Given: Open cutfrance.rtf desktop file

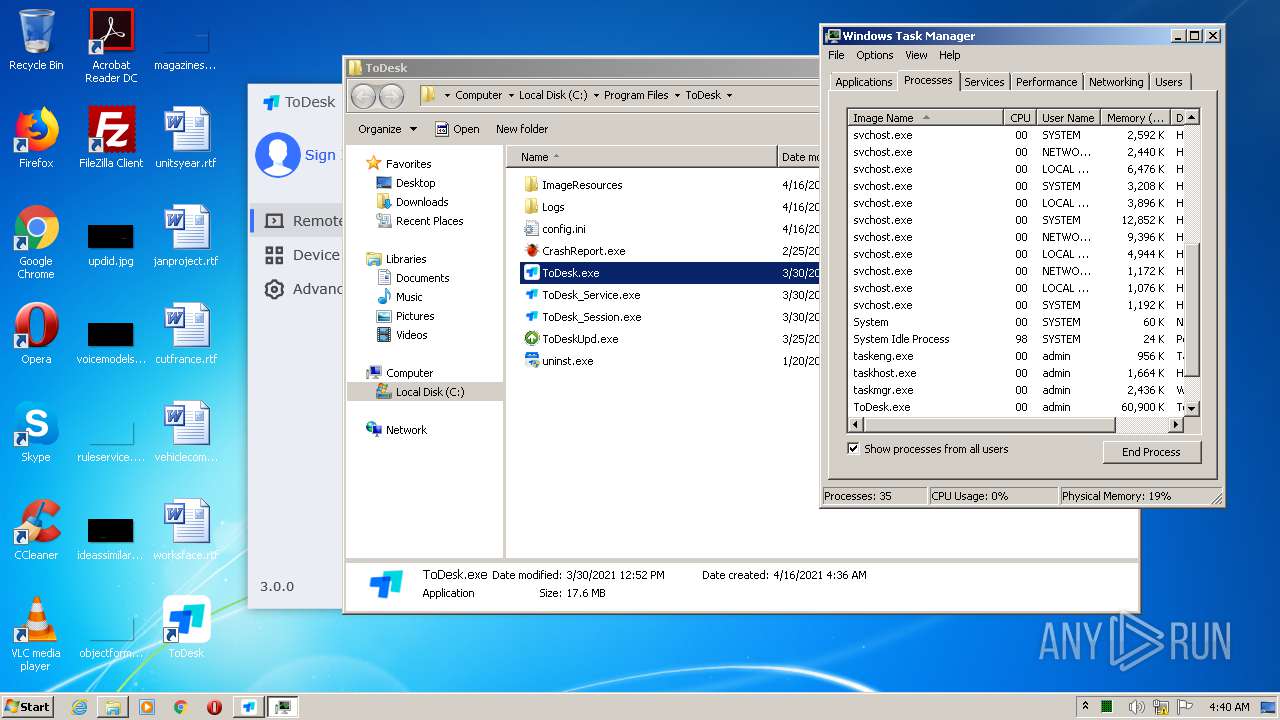Looking at the screenshot, I should pos(186,333).
